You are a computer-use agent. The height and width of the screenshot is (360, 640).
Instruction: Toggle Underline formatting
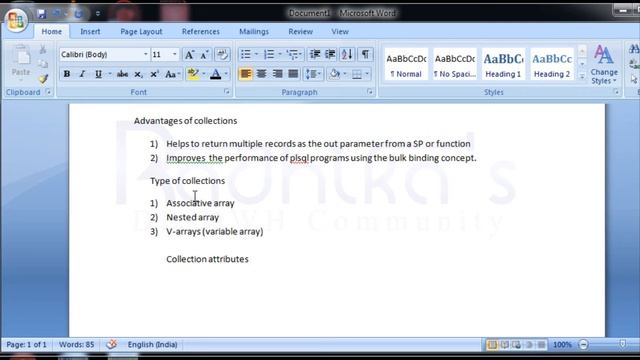[98, 74]
